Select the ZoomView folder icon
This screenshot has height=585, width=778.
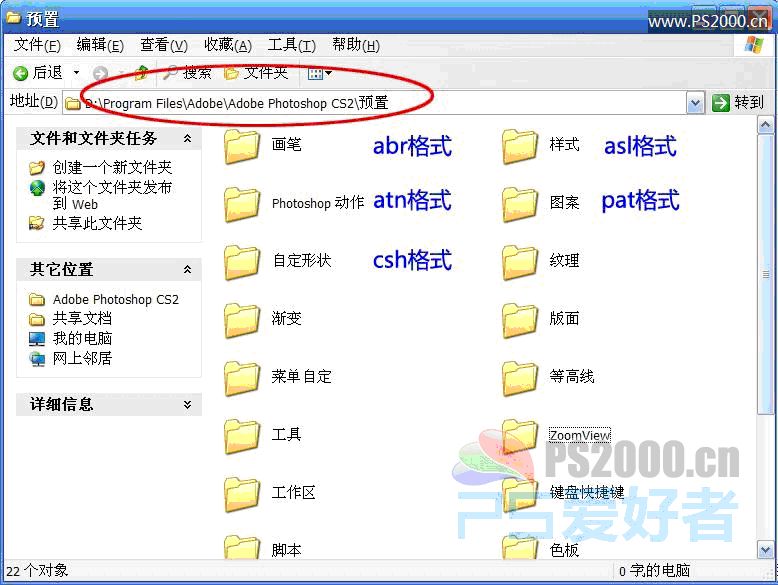pyautogui.click(x=520, y=436)
